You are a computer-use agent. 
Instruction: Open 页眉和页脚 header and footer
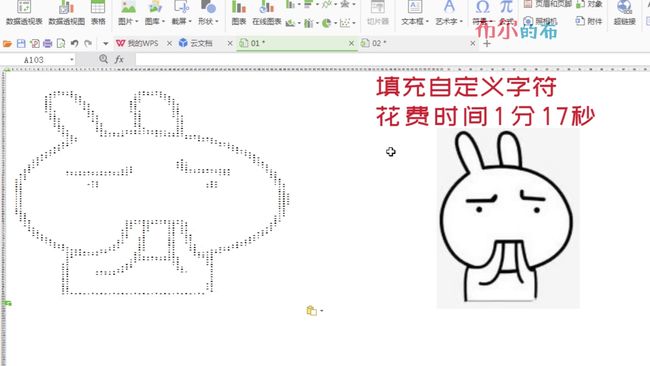pos(548,4)
